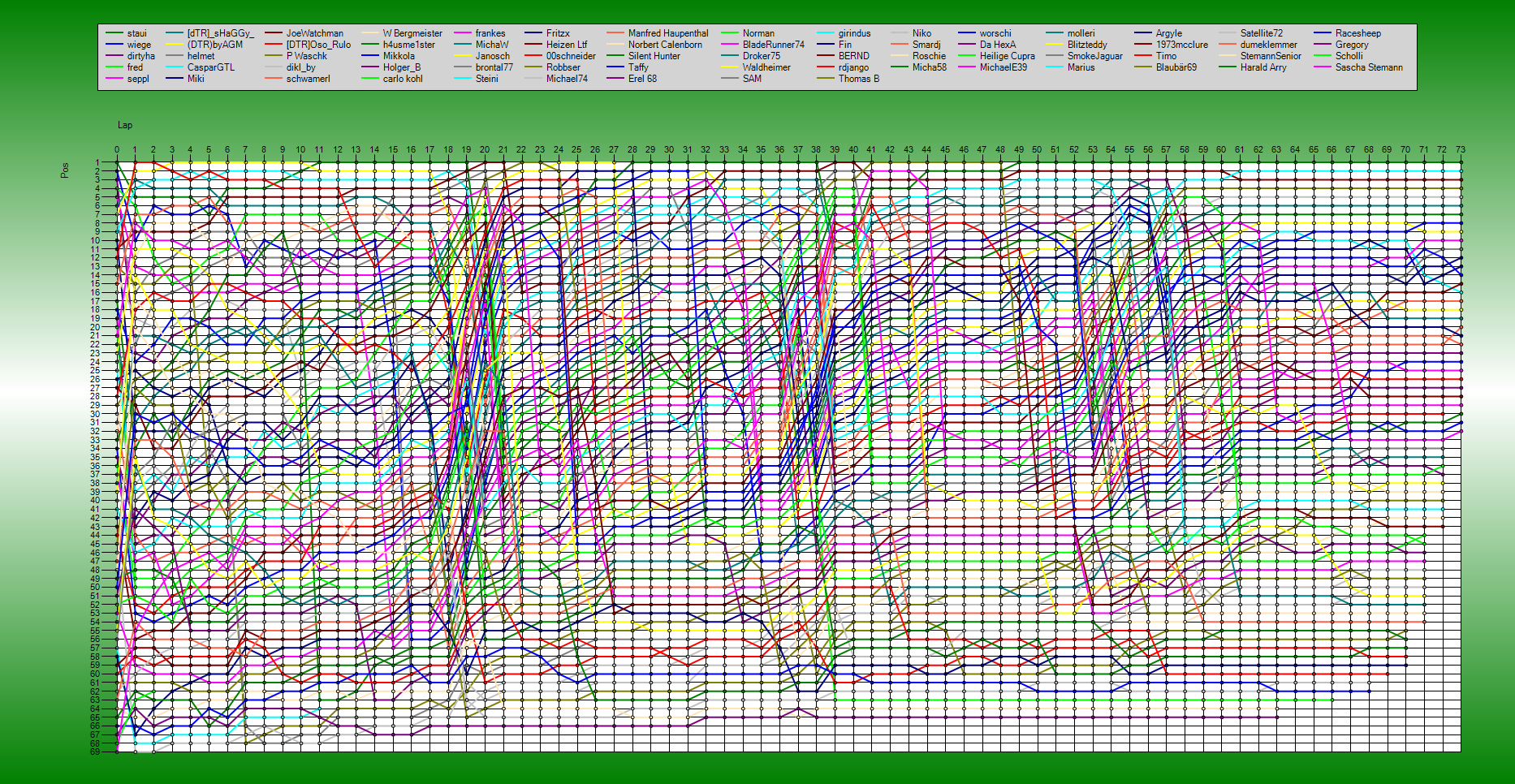1515x784 pixels.
Task: Click 'Micha58' legend entry
Action: [x=930, y=67]
